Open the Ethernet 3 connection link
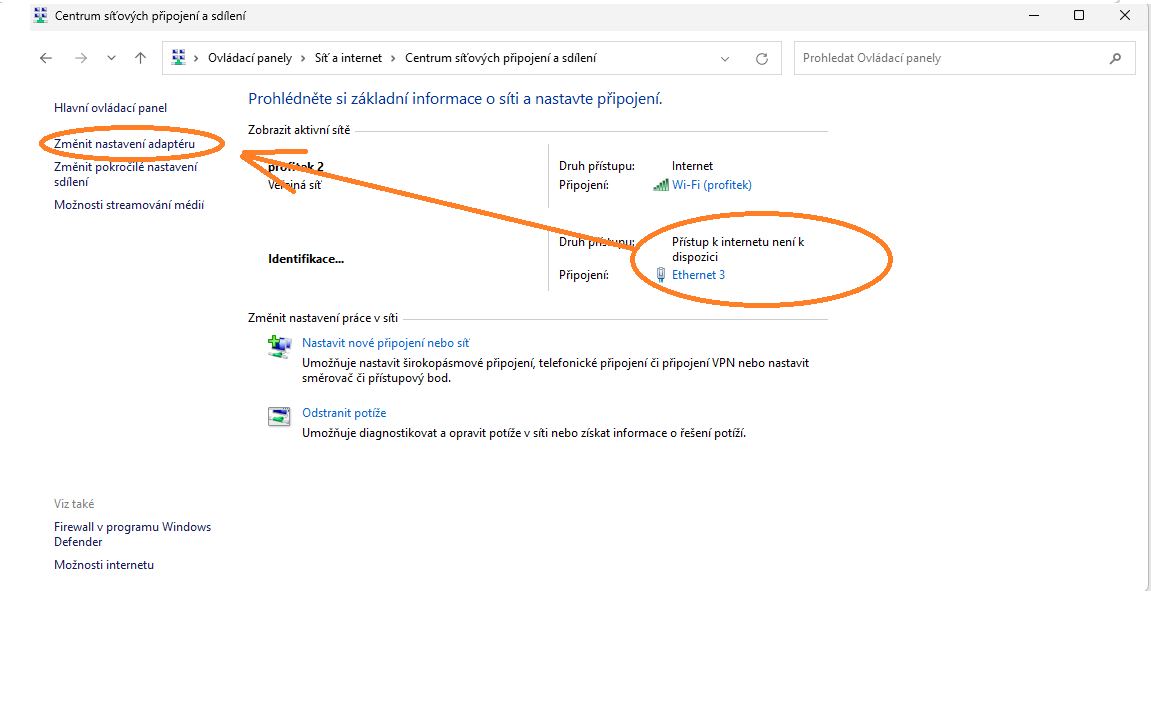This screenshot has width=1151, height=701. pos(698,275)
